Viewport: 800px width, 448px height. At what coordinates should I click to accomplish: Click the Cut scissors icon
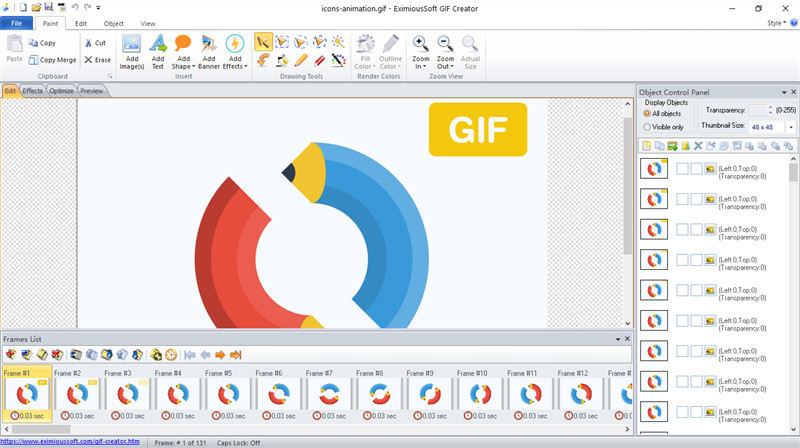point(88,43)
